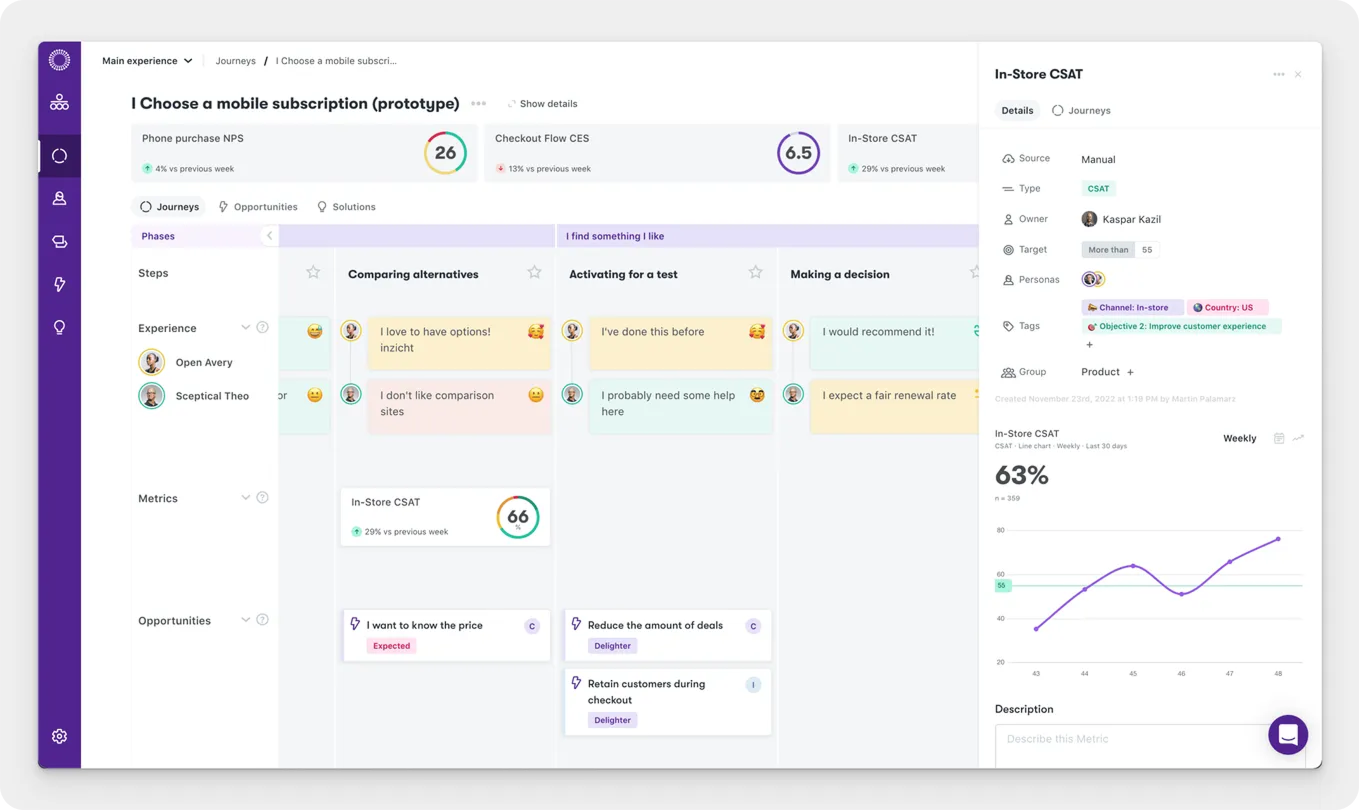The width and height of the screenshot is (1359, 810).
Task: Open the Checkout Flow CES metric card
Action: [x=657, y=153]
